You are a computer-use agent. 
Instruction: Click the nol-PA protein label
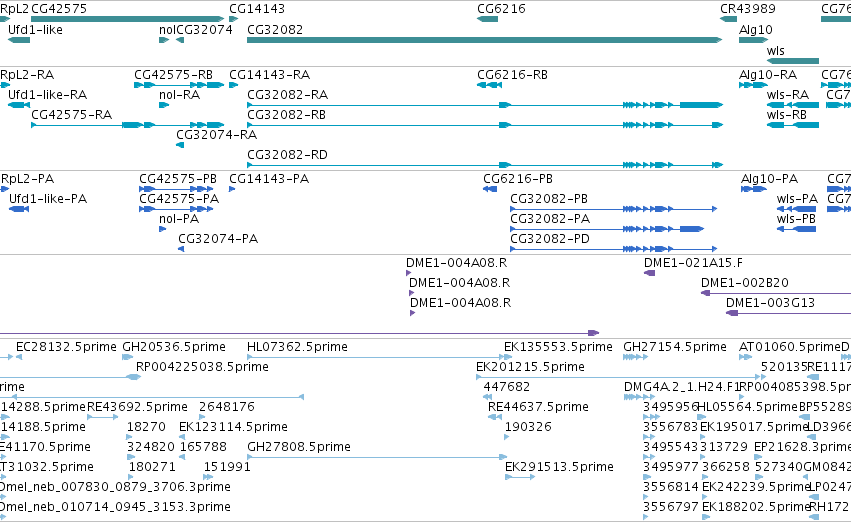(179, 219)
